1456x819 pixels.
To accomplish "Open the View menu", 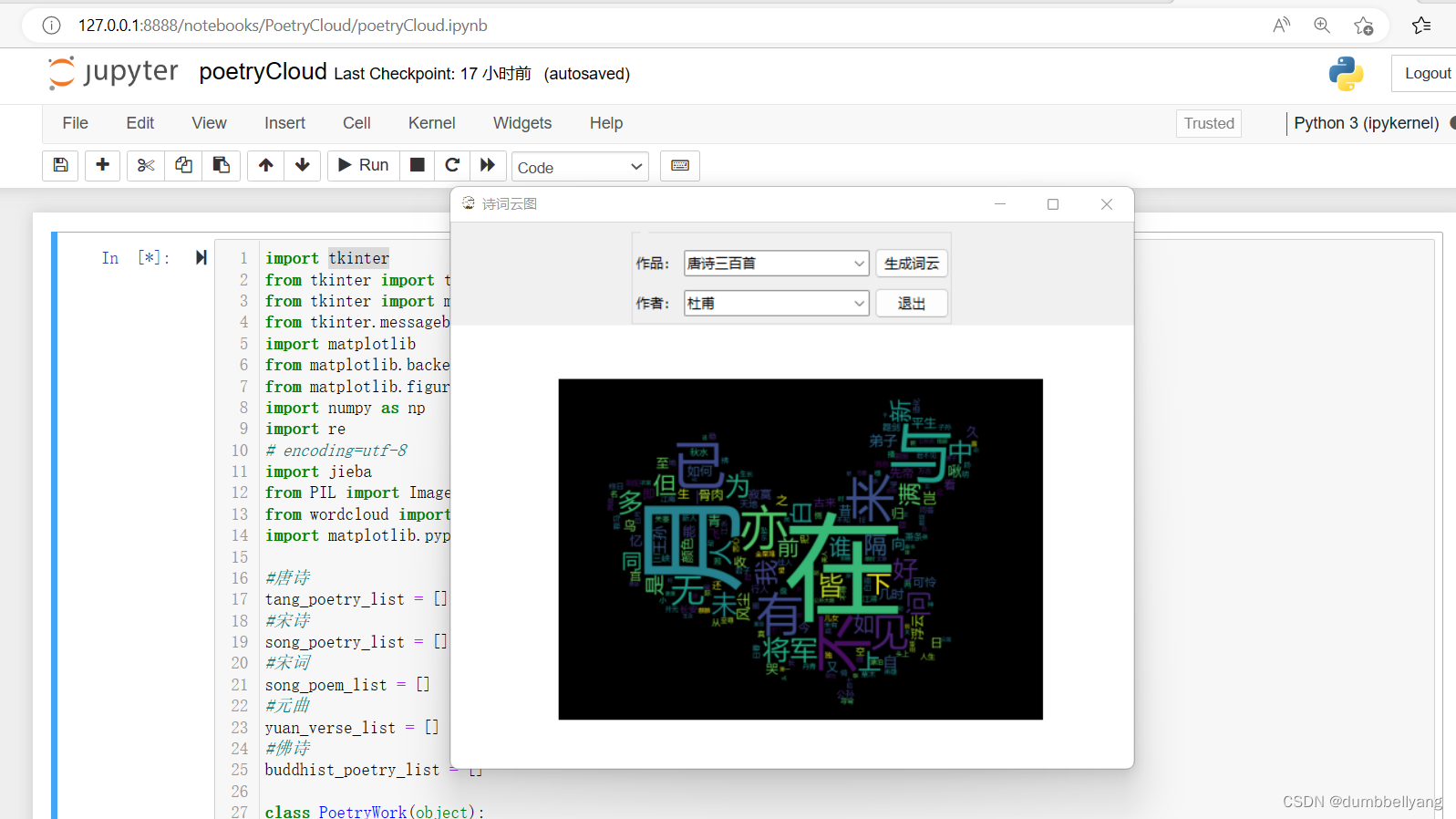I will pos(209,123).
